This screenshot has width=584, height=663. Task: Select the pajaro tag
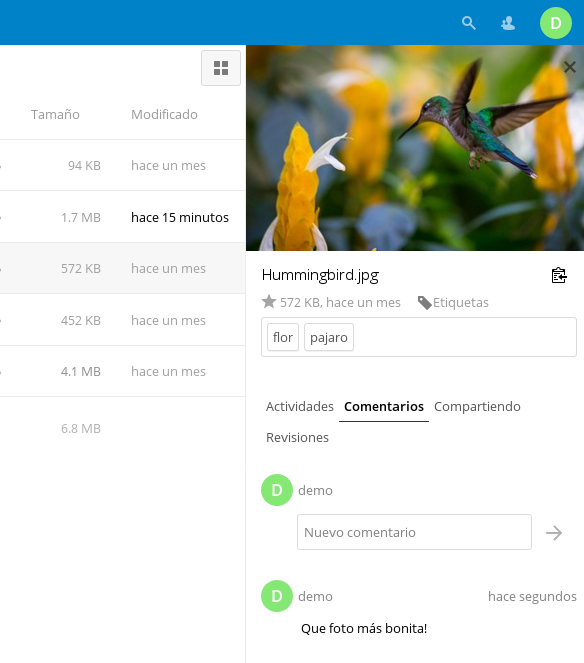click(x=329, y=337)
